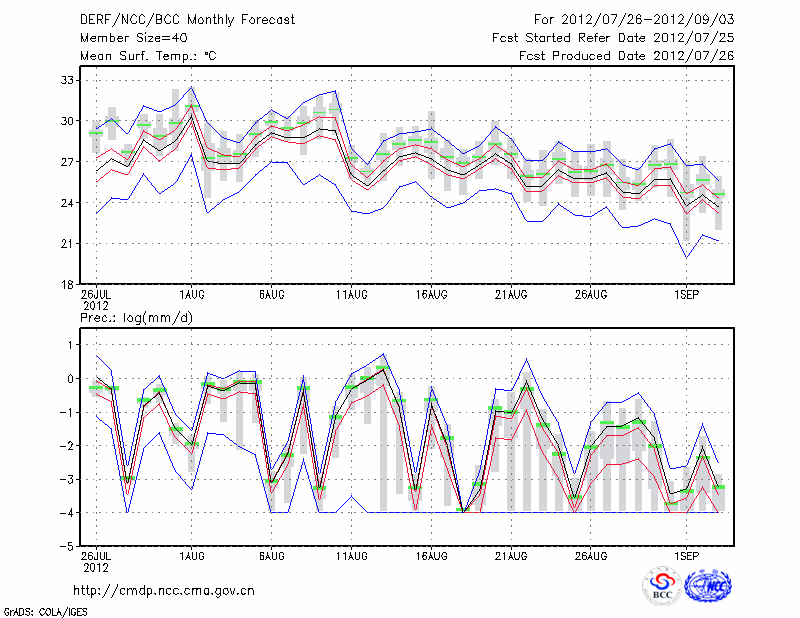Click 1SEP marker under the temperature chart
800x618 pixels.
coord(686,295)
